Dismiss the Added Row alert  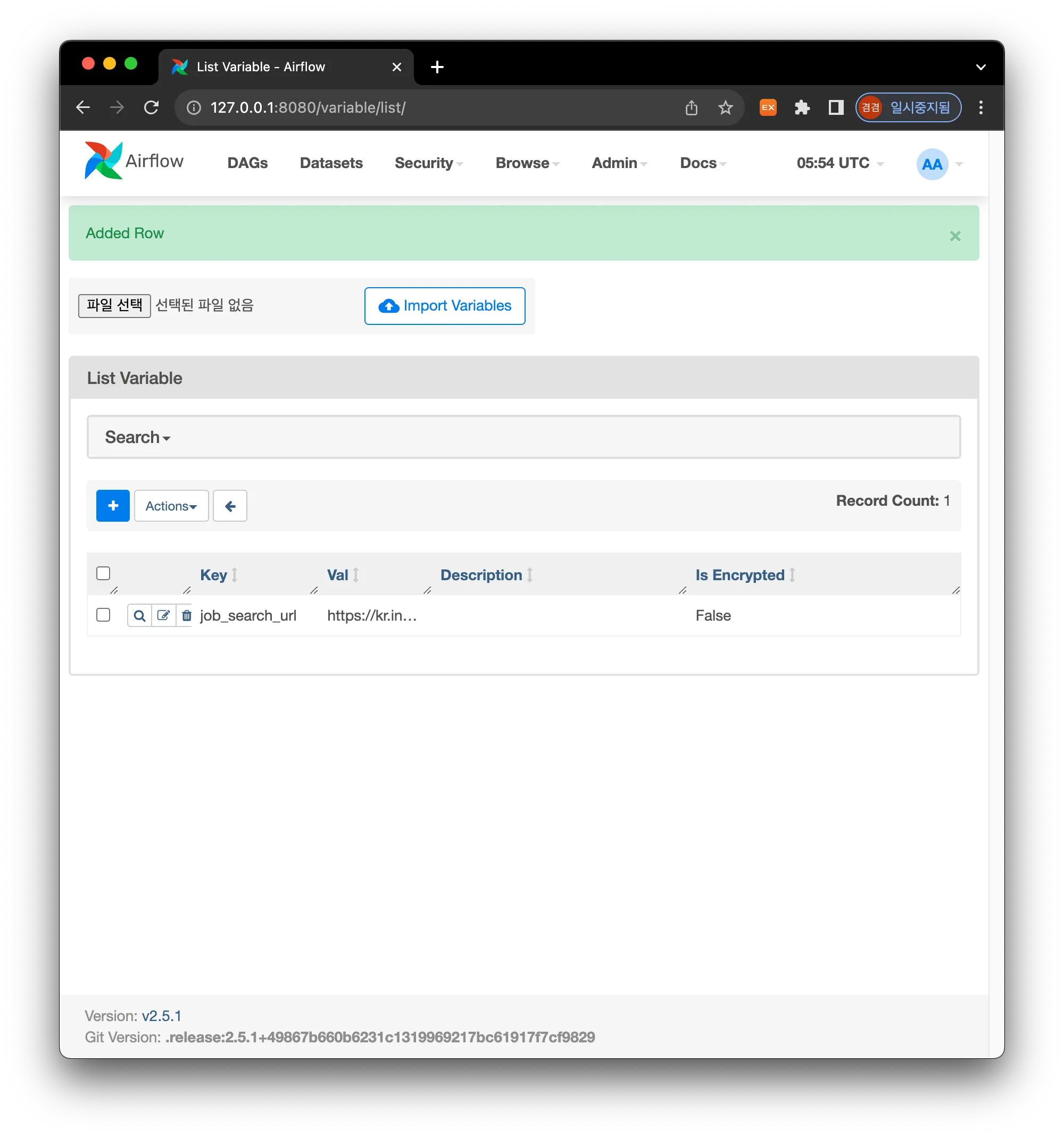click(955, 236)
